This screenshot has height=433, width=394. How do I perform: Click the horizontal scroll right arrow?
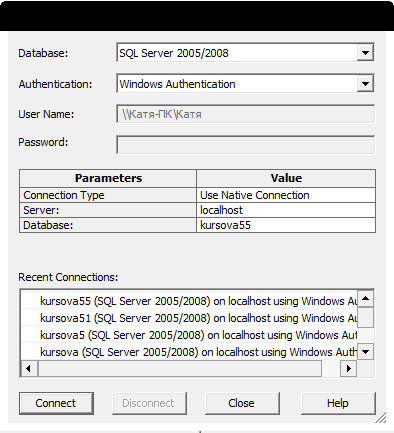(349, 368)
